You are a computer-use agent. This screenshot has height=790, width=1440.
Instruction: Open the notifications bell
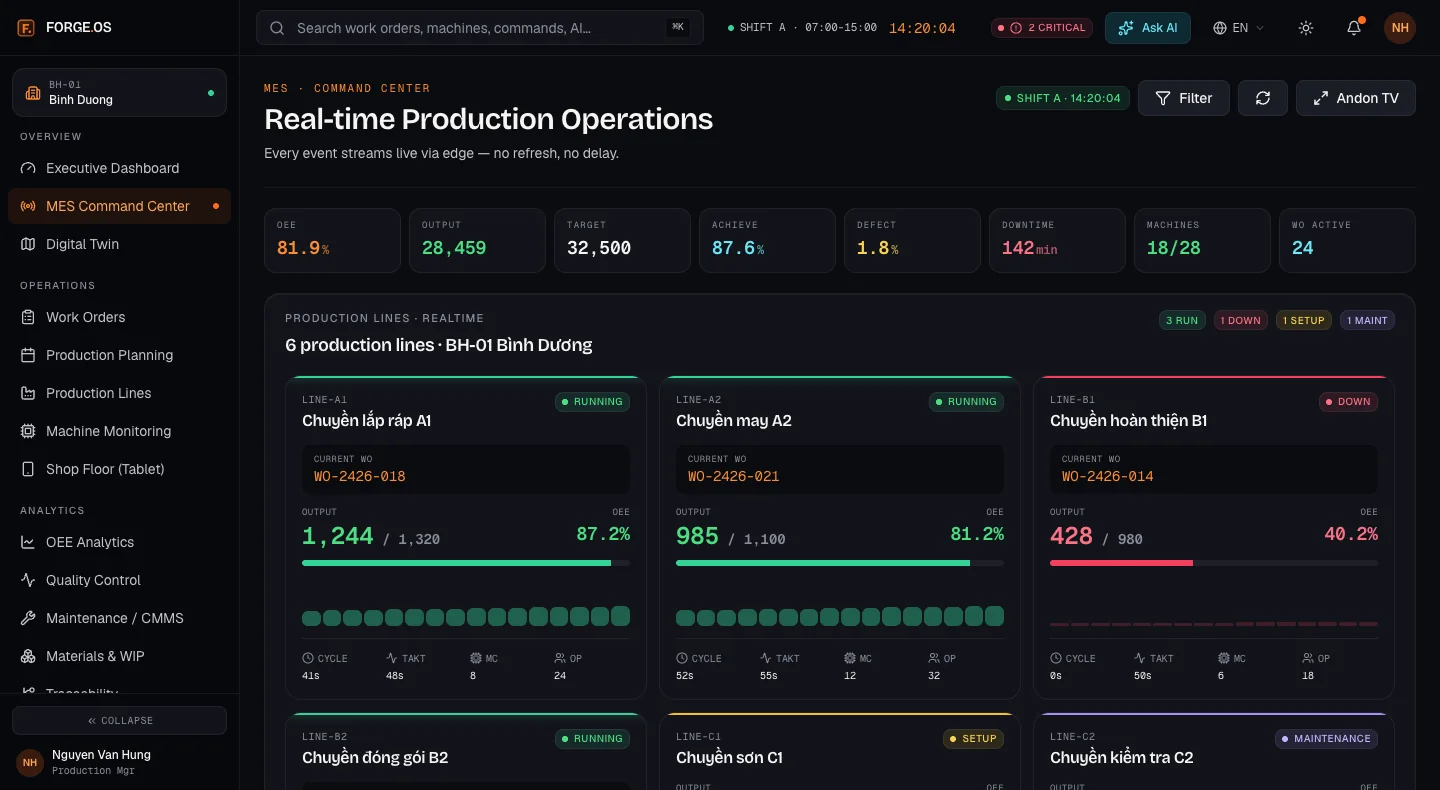point(1354,28)
